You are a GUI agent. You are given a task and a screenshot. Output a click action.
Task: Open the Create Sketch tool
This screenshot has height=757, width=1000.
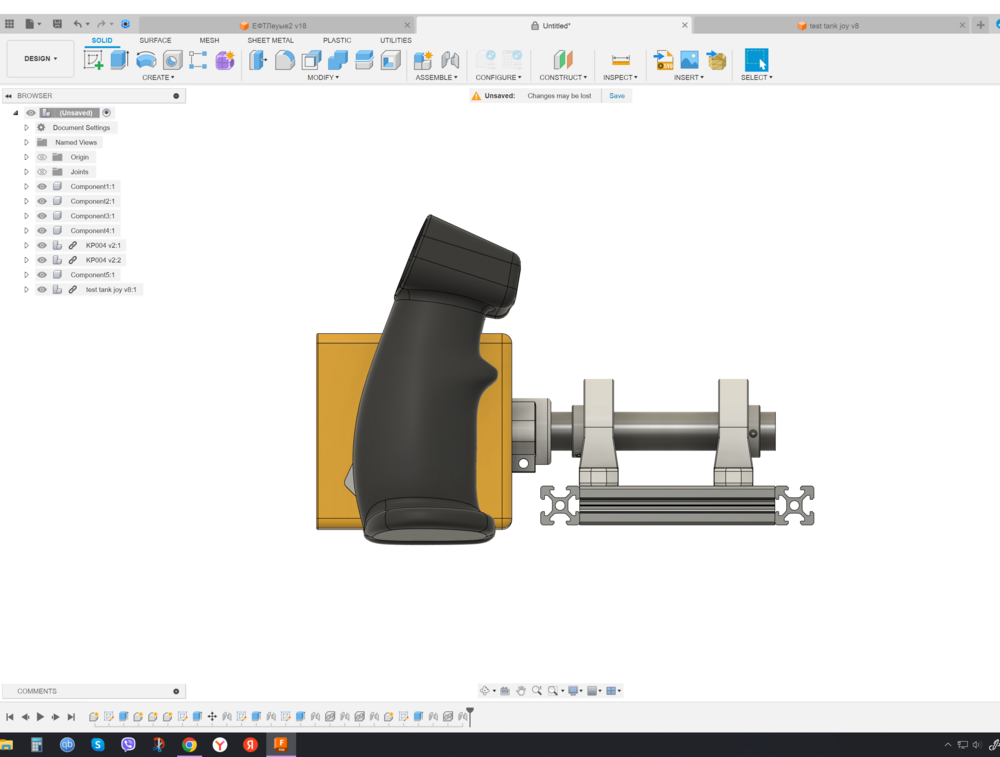[x=95, y=58]
